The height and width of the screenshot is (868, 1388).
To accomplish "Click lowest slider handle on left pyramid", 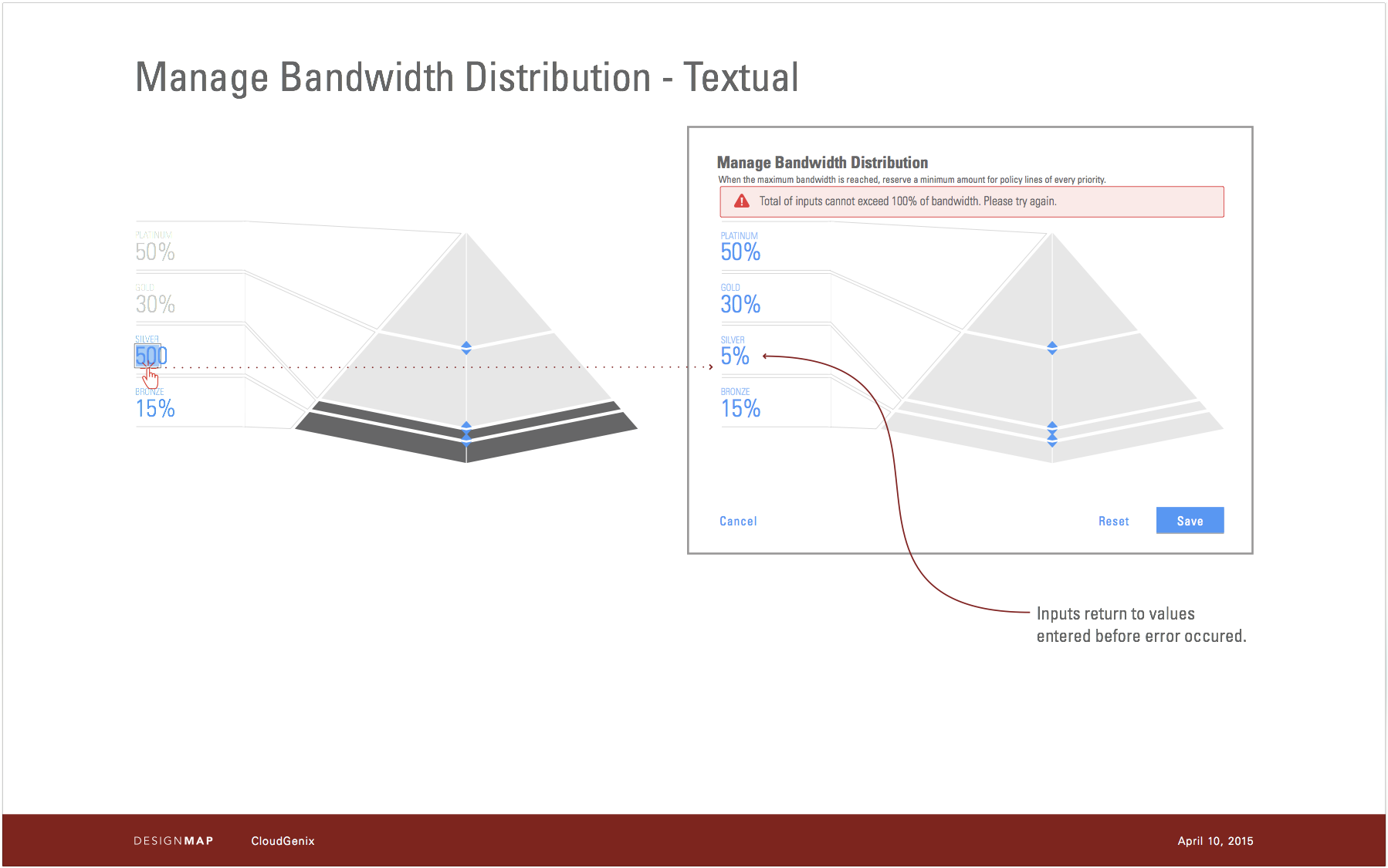I will pyautogui.click(x=466, y=440).
